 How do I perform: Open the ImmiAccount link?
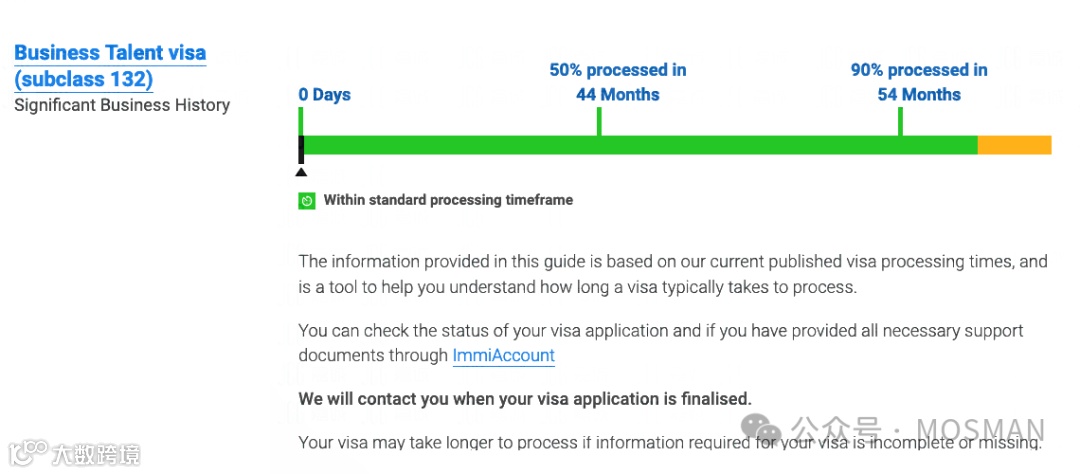503,355
